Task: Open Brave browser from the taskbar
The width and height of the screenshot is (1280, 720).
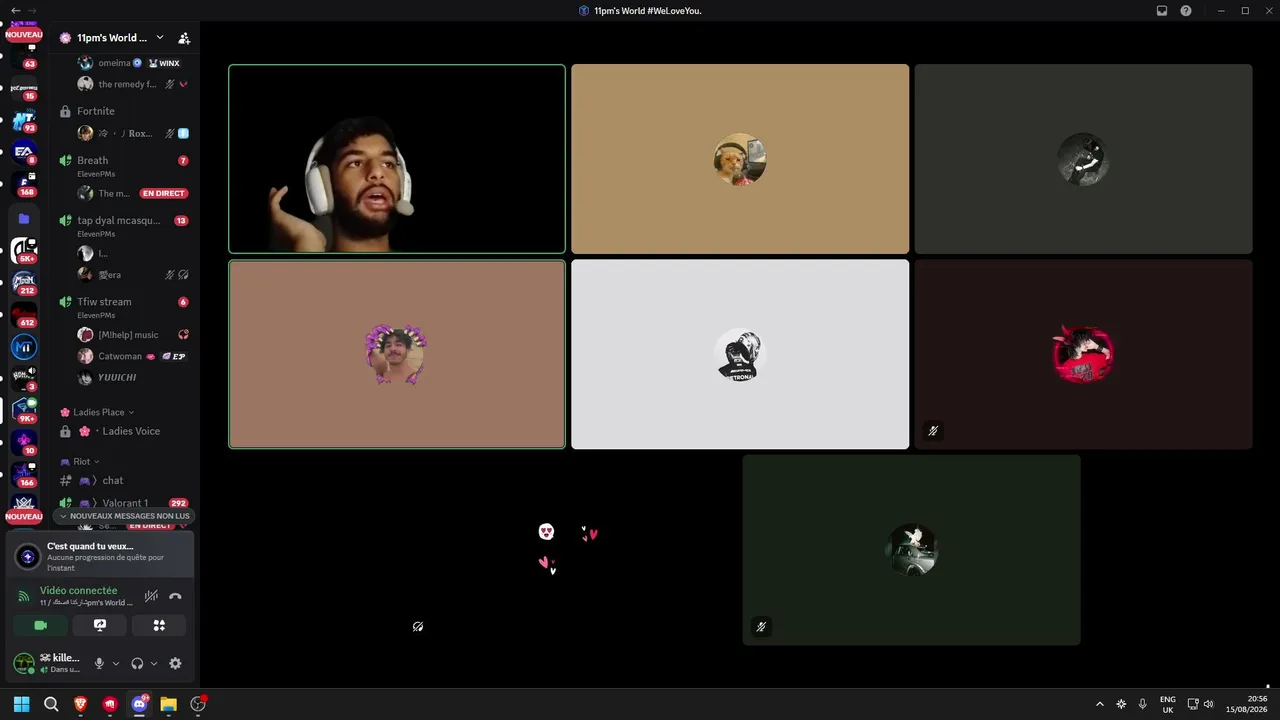Action: pos(80,704)
